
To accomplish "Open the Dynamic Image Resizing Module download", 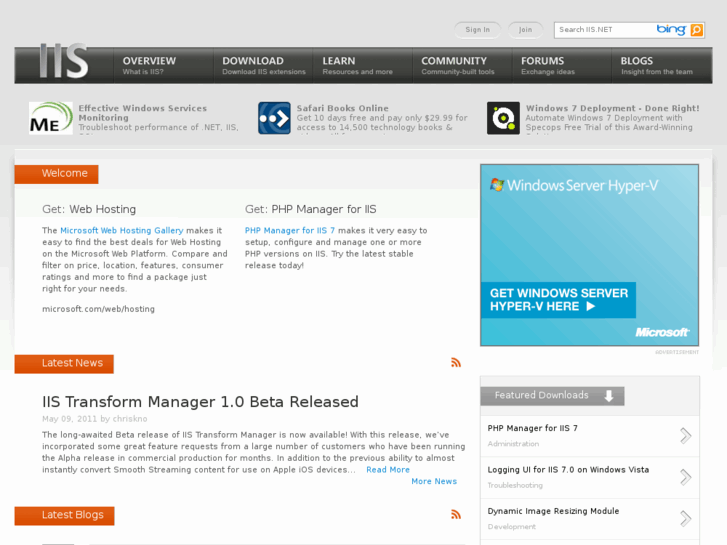I will [x=553, y=511].
